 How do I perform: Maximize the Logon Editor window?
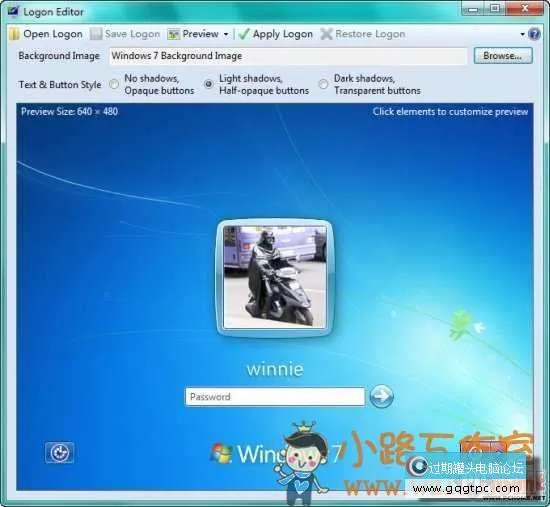pyautogui.click(x=495, y=8)
